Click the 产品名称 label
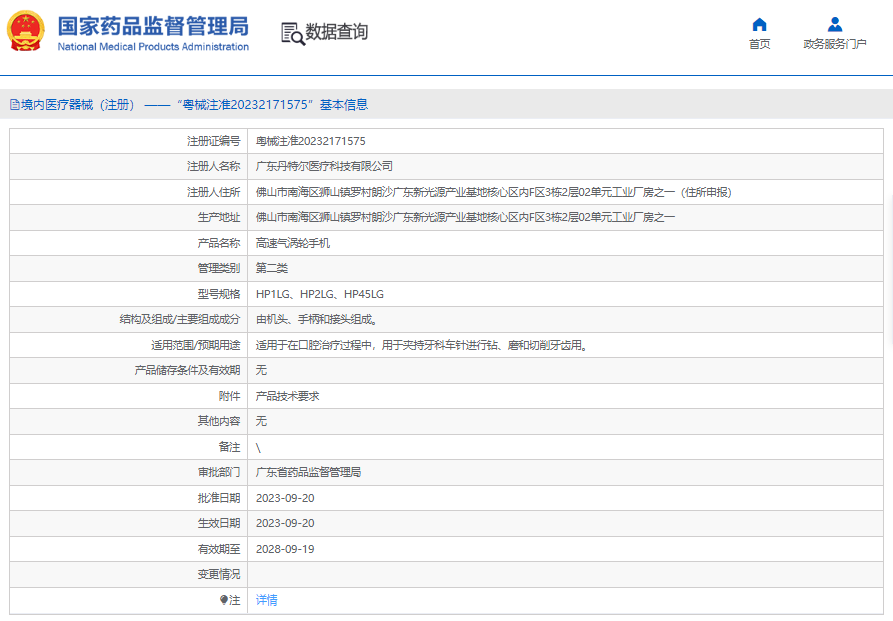 coord(219,243)
